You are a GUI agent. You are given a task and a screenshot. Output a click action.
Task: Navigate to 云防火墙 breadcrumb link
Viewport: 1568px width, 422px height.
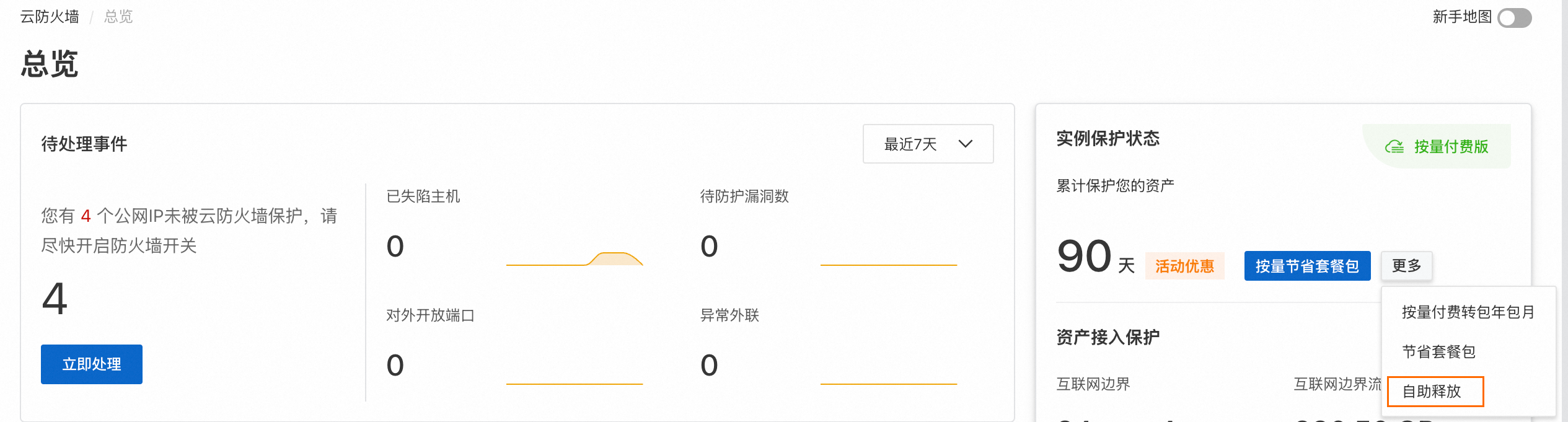point(50,17)
